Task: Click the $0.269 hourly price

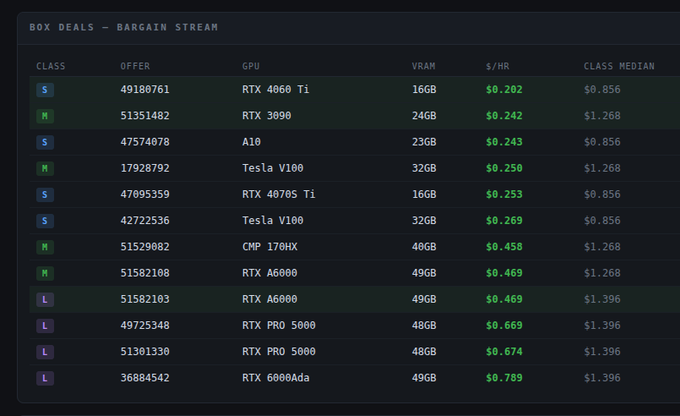Action: pos(504,220)
